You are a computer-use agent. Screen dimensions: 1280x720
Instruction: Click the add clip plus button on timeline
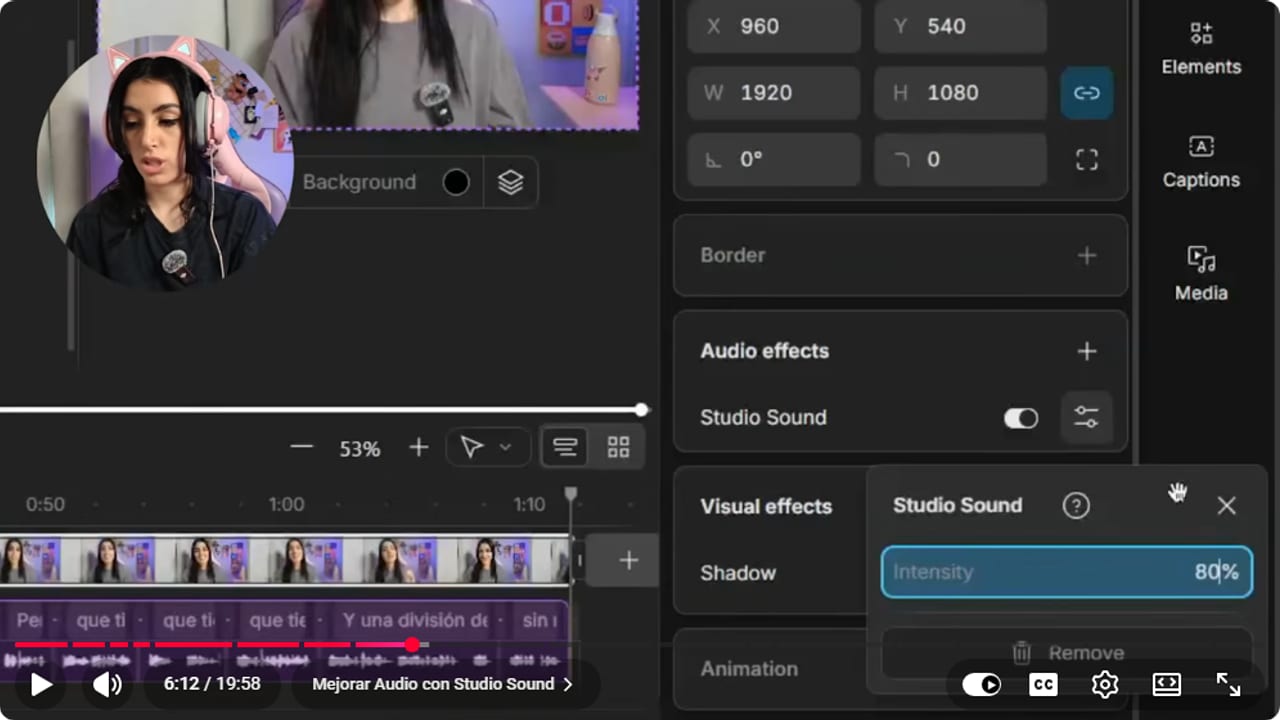pos(628,560)
